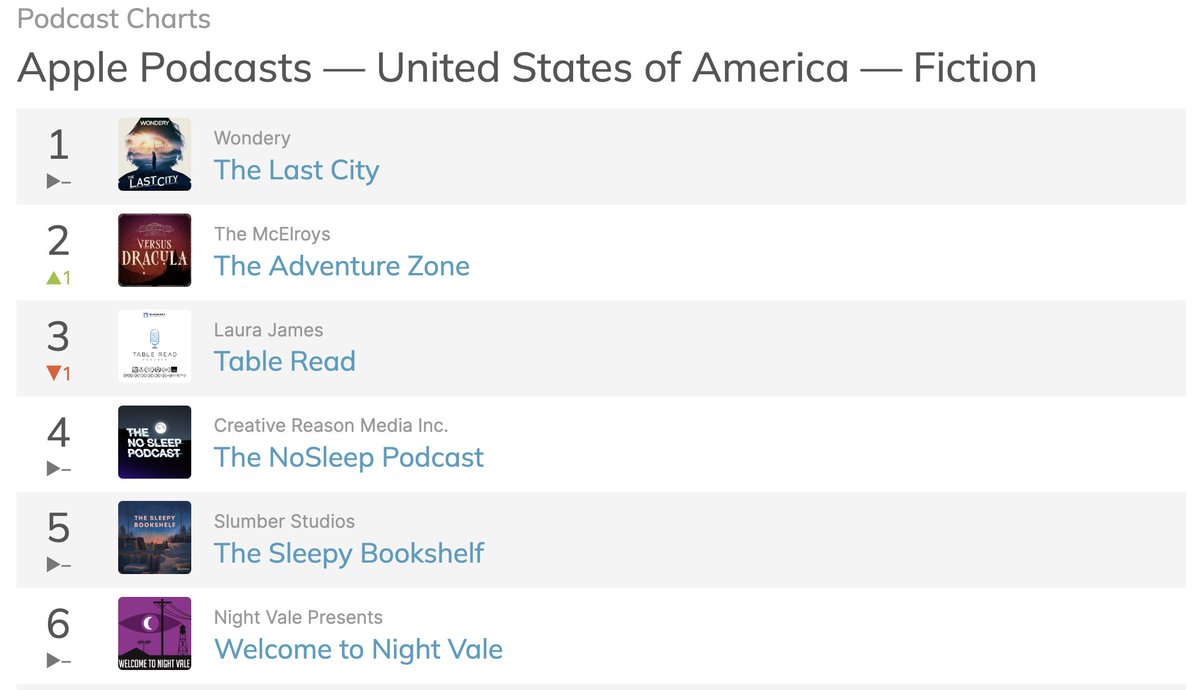1200x690 pixels.
Task: Open The NoSleep Podcast title link
Action: 349,457
